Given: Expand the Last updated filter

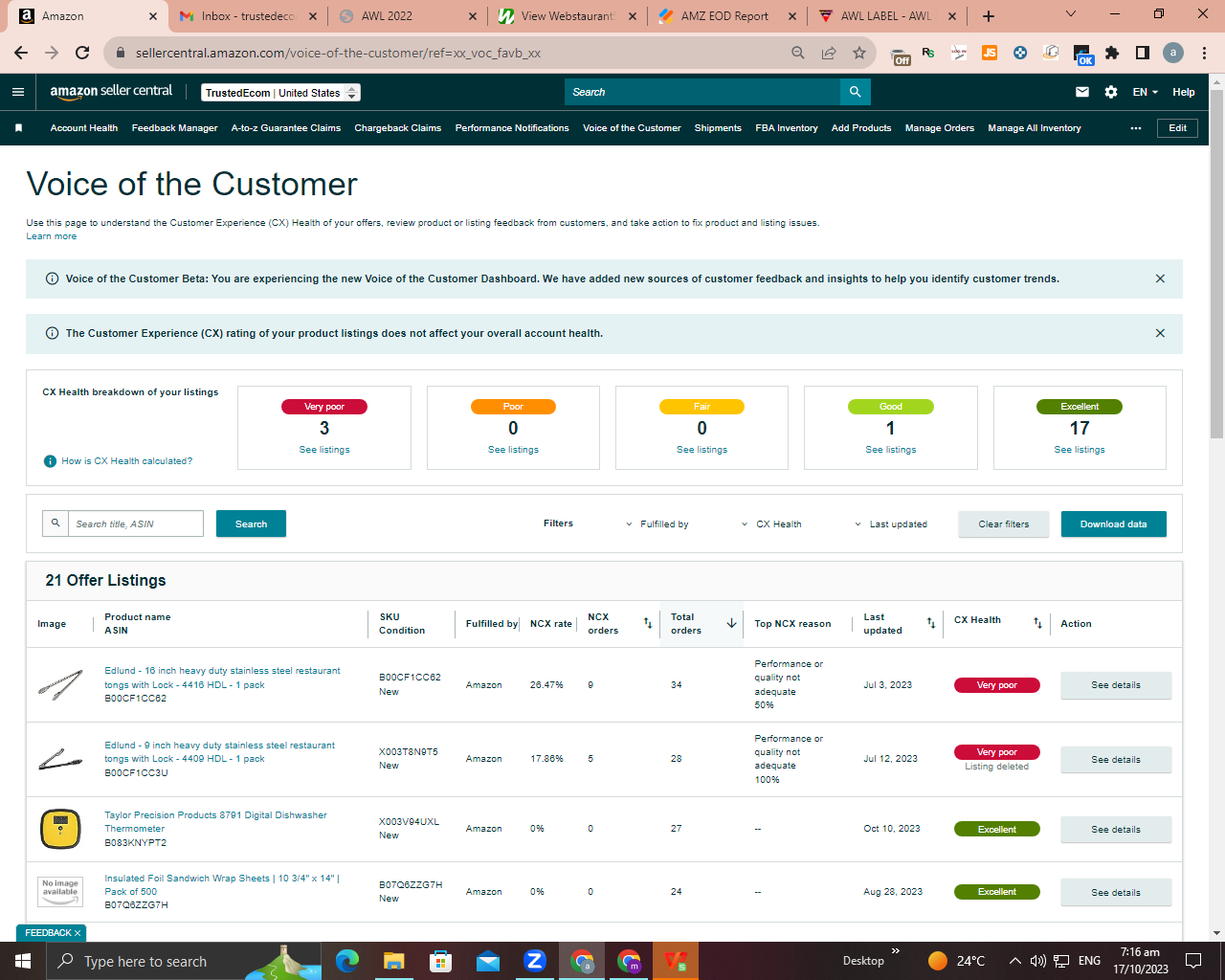Looking at the screenshot, I should coord(891,524).
